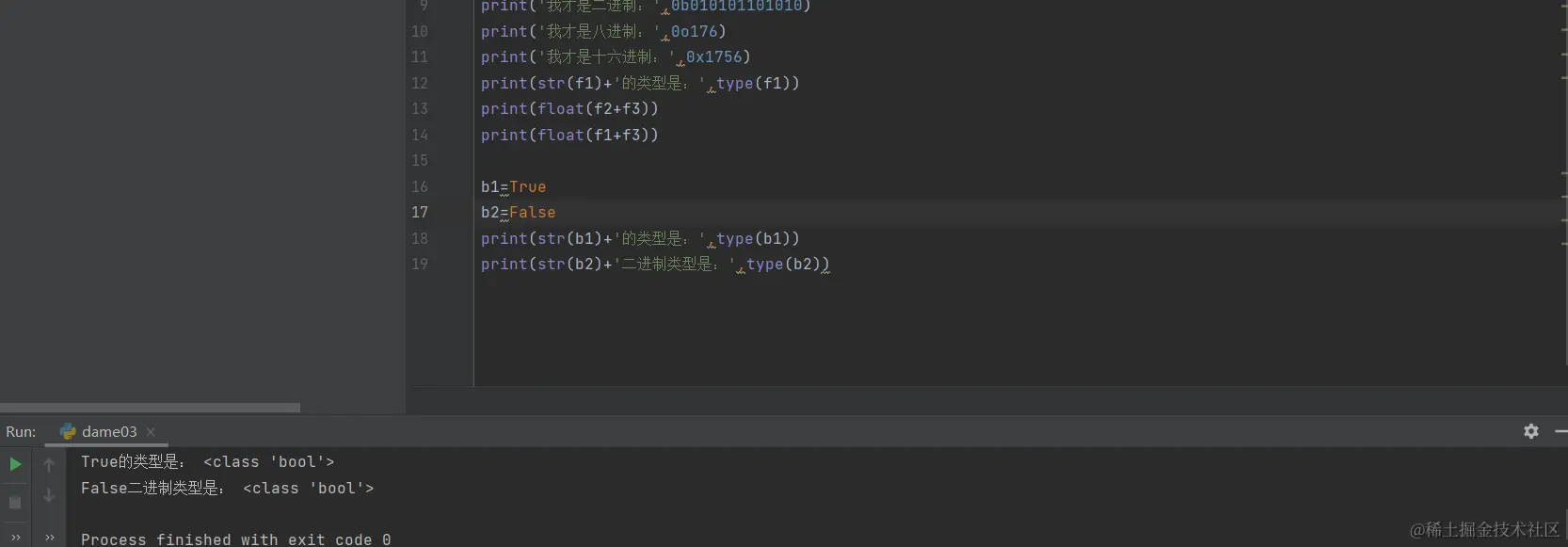Click line number 17 in the gutter

click(x=420, y=213)
